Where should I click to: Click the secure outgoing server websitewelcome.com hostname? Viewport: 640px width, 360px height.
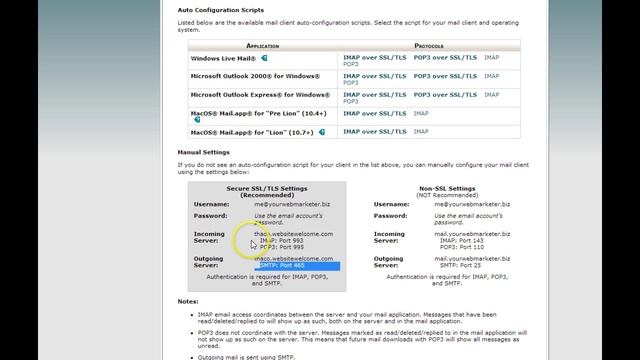(x=293, y=259)
